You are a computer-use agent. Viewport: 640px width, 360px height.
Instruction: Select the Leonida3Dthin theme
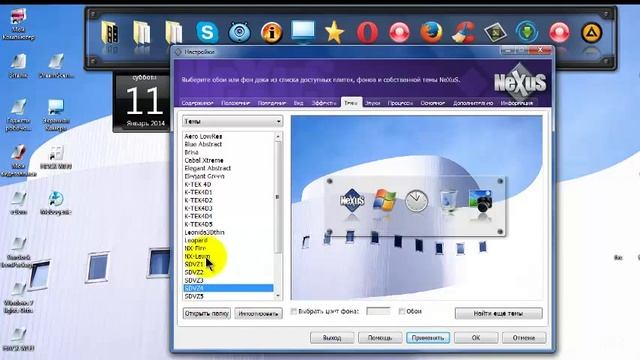point(204,232)
